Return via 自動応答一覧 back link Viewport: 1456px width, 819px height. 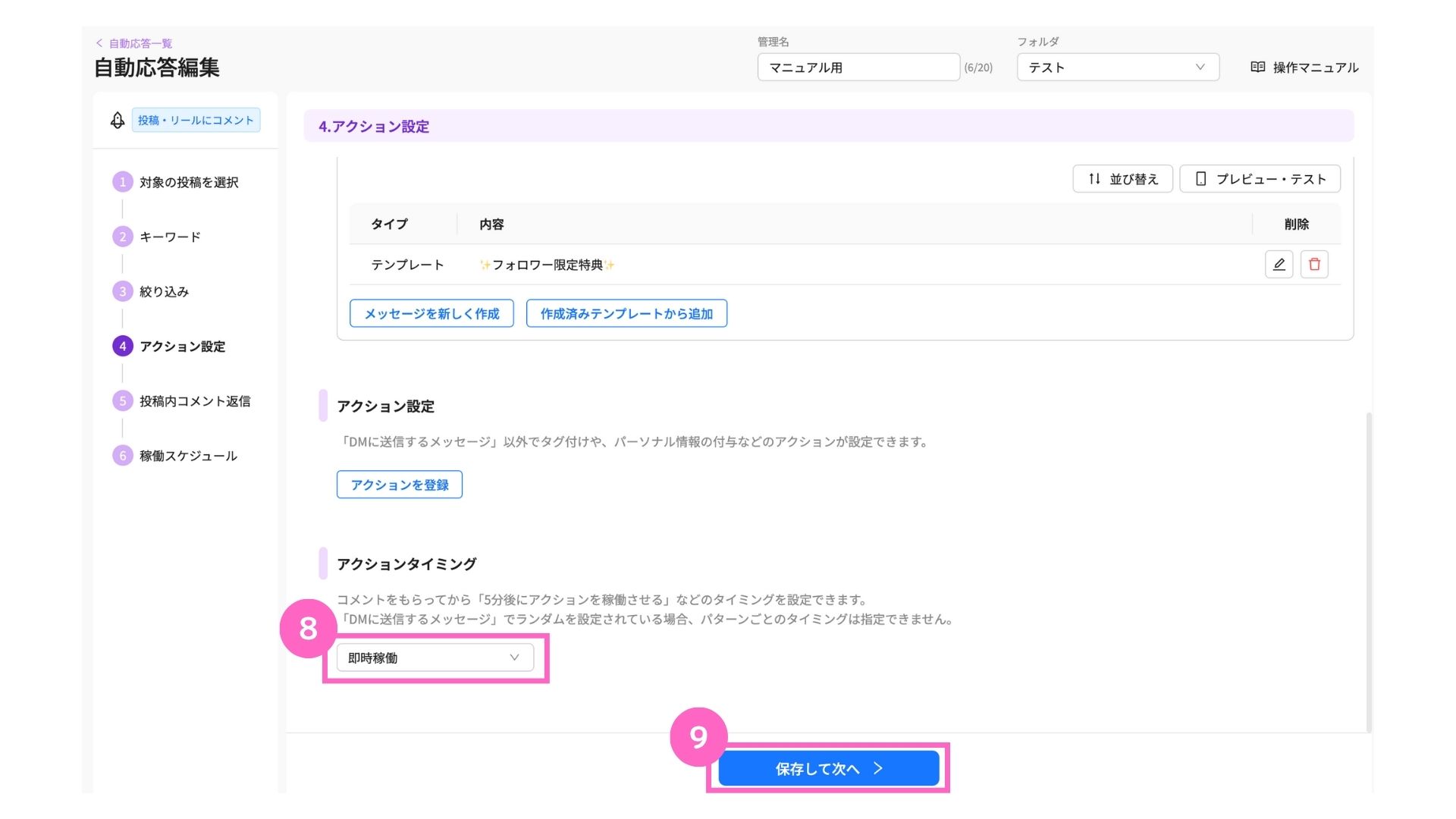click(135, 43)
